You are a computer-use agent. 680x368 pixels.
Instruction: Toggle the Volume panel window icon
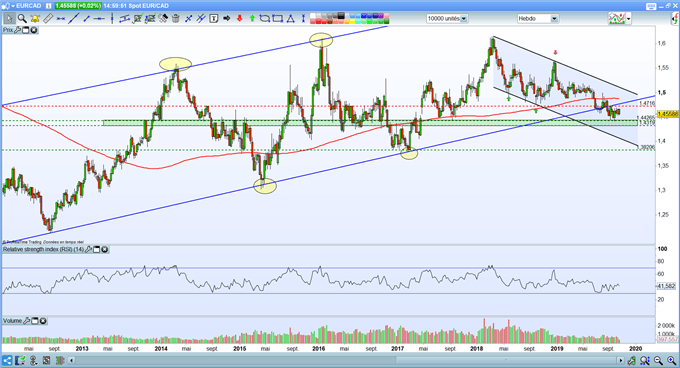pyautogui.click(x=35, y=321)
